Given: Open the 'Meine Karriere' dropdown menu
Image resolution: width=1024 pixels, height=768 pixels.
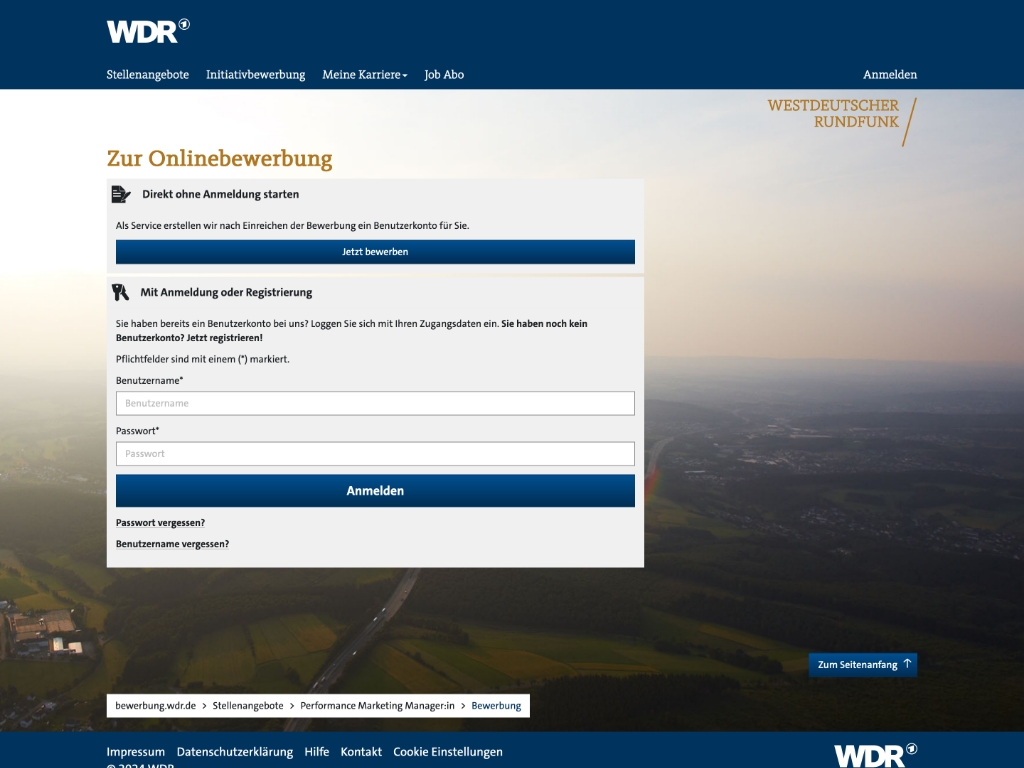Looking at the screenshot, I should (364, 74).
